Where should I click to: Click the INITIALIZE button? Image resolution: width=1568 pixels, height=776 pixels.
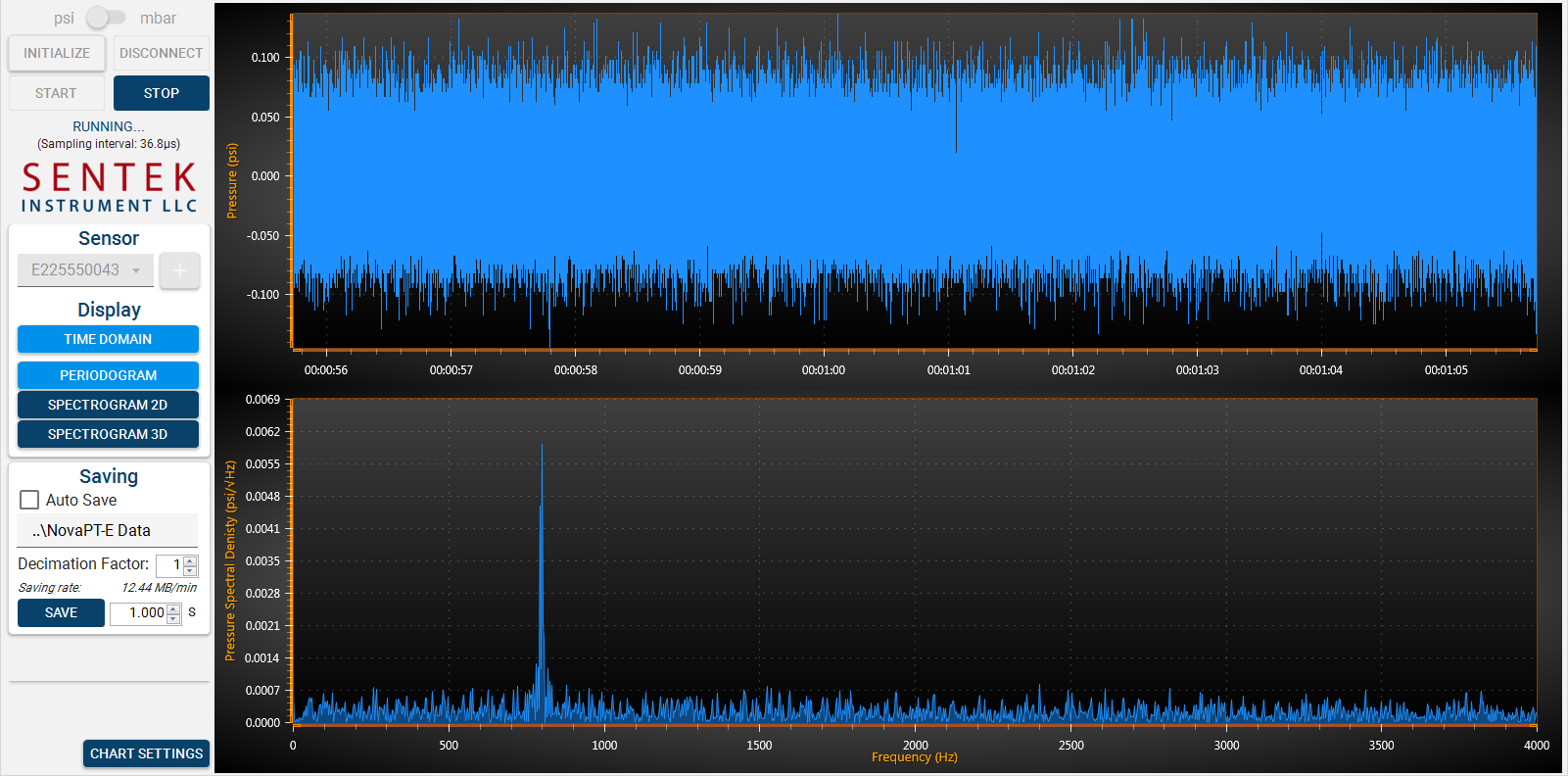pos(57,53)
